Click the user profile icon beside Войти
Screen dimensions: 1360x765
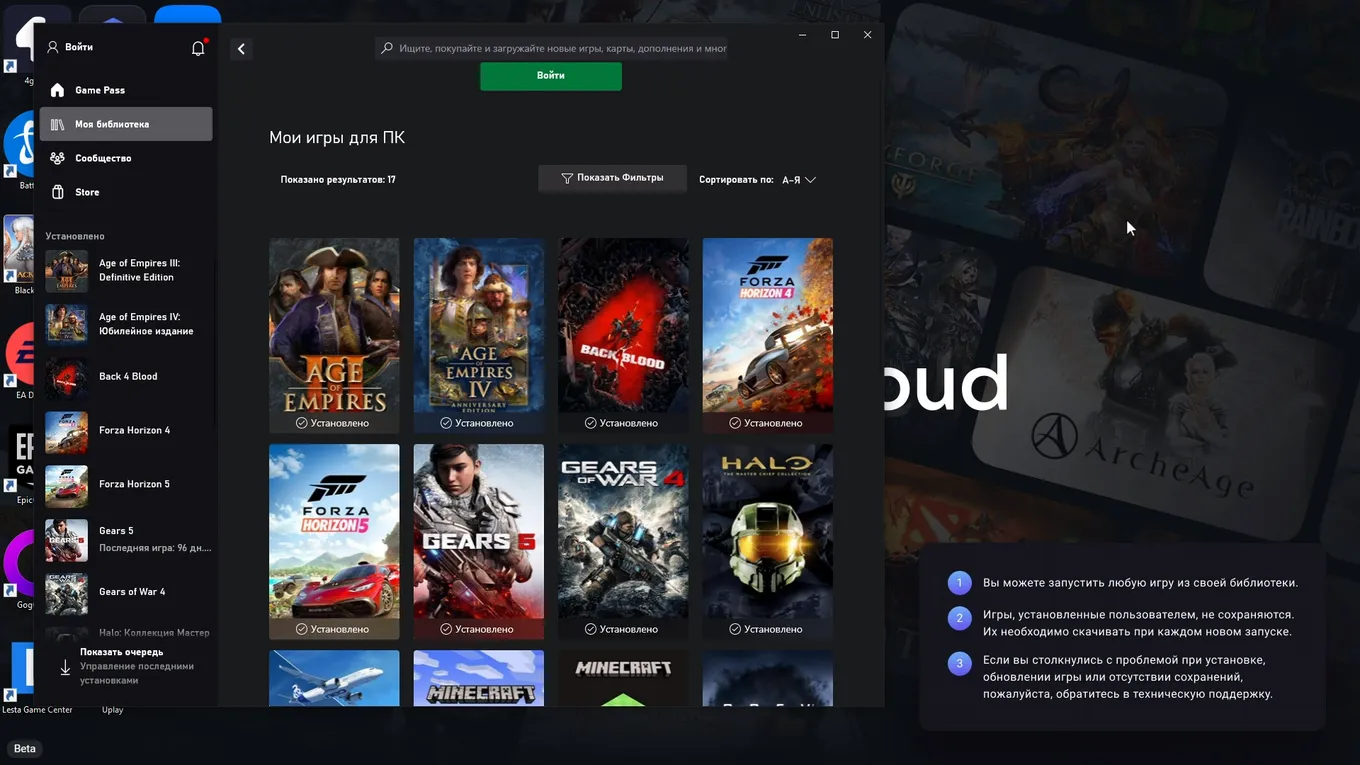(x=53, y=47)
